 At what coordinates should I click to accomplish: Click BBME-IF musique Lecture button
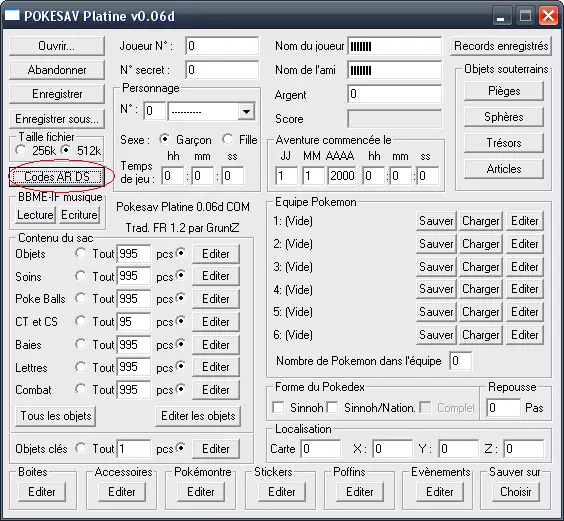point(35,215)
